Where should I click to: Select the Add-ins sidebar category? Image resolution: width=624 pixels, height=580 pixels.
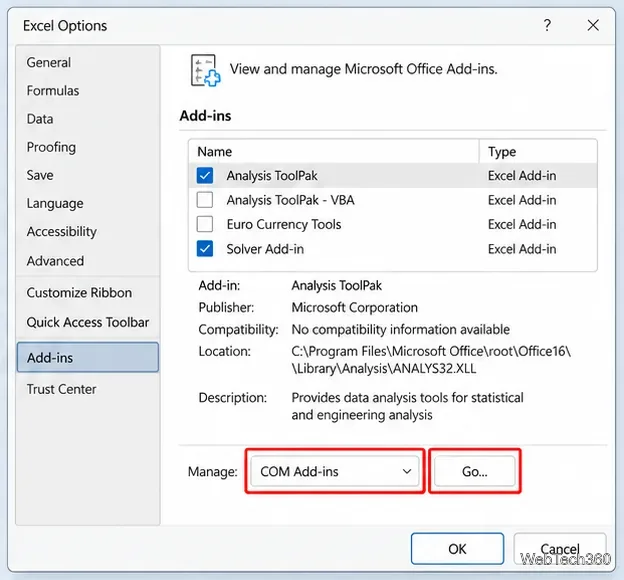pyautogui.click(x=88, y=357)
